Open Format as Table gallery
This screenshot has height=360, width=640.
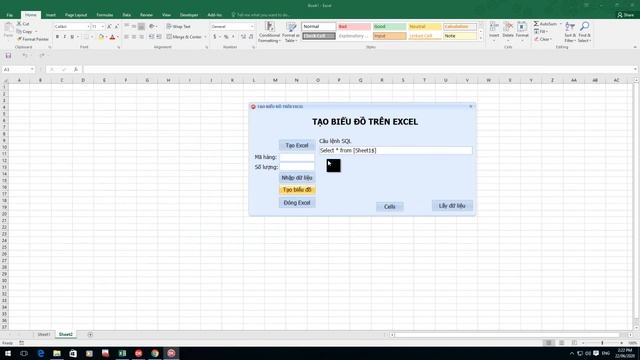coord(291,32)
